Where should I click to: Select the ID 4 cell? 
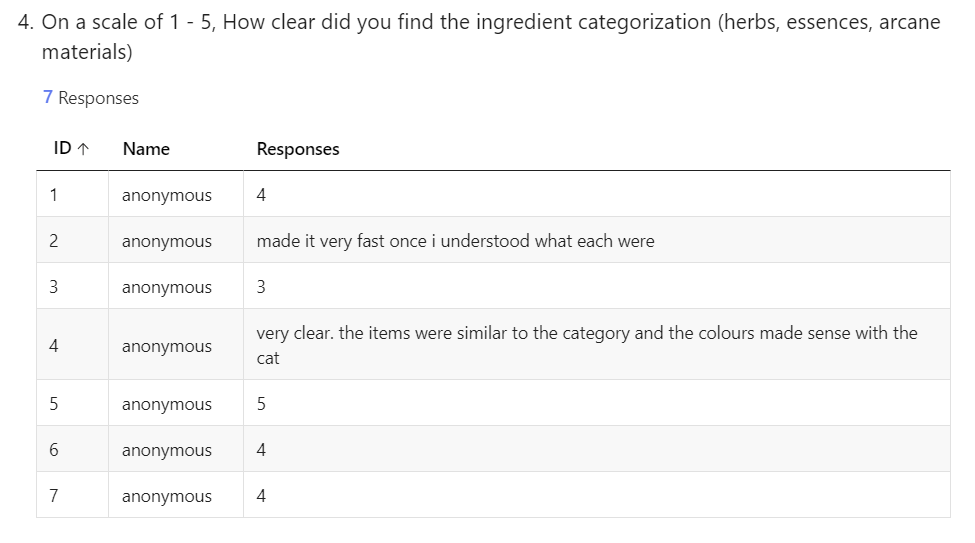coord(53,346)
